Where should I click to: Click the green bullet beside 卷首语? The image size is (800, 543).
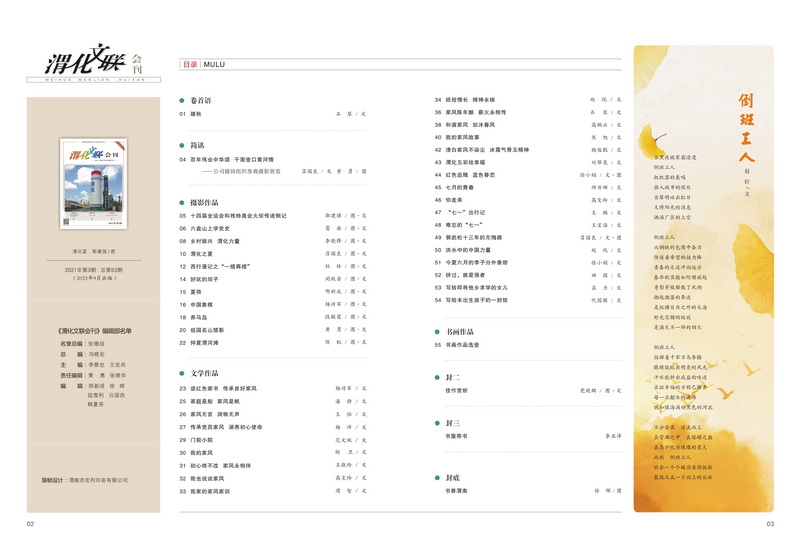coord(183,101)
